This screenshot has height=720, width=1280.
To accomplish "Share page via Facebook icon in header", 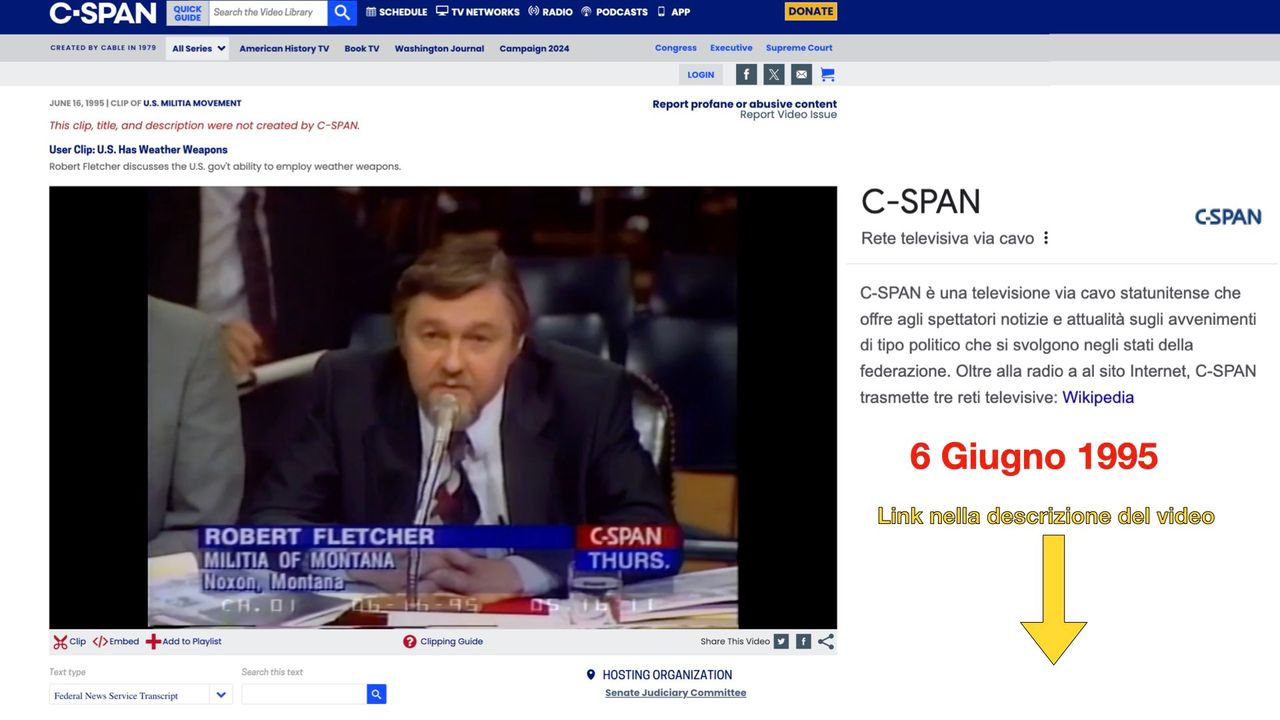I will 746,74.
